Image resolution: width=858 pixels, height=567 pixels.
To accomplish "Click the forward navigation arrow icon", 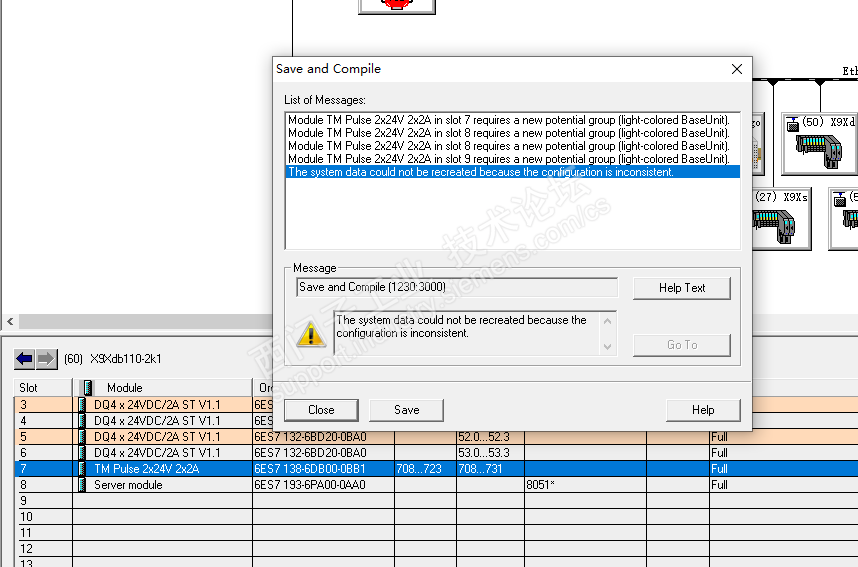I will 46,359.
